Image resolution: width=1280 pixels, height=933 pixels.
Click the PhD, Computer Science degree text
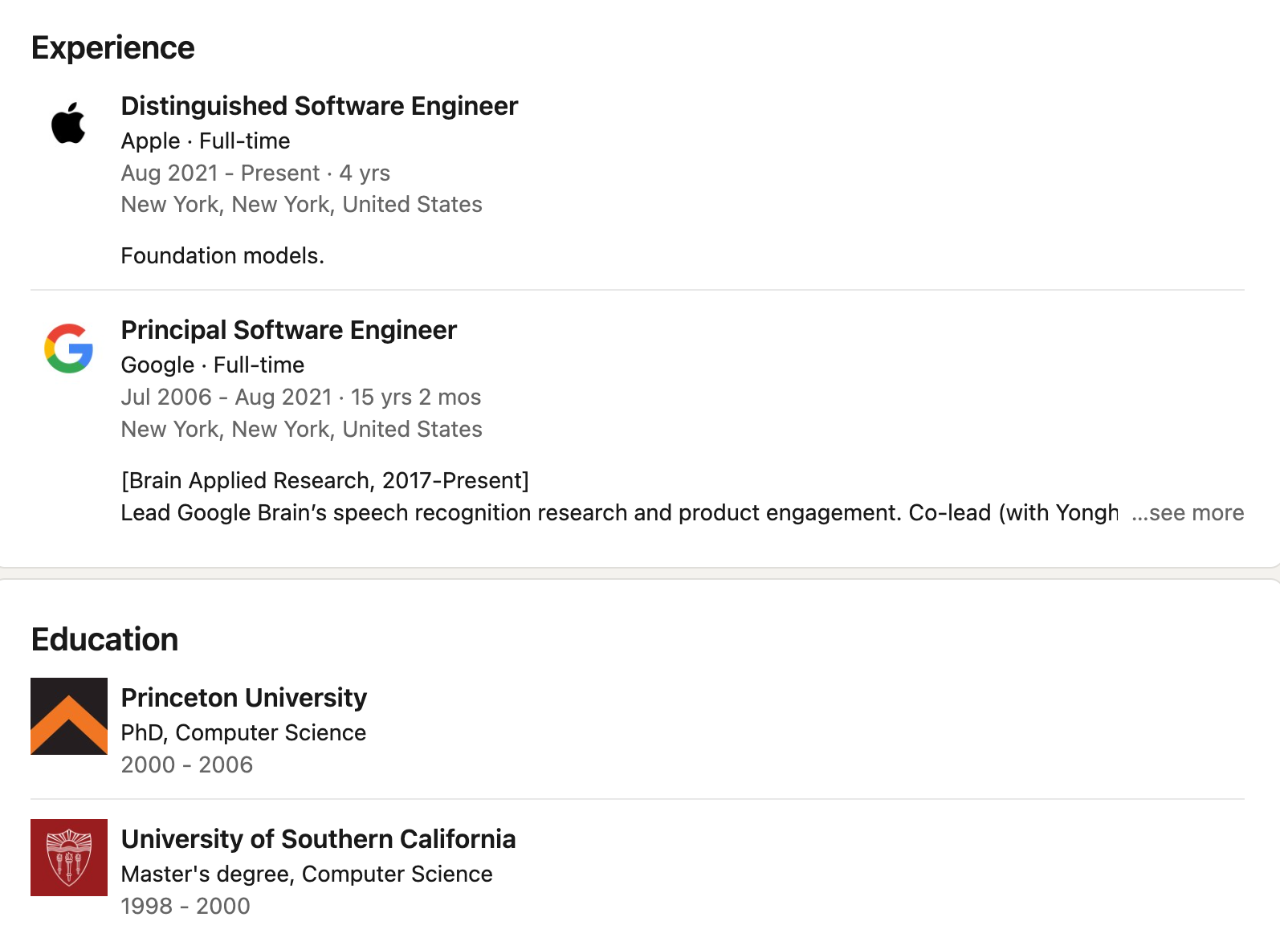click(x=243, y=733)
